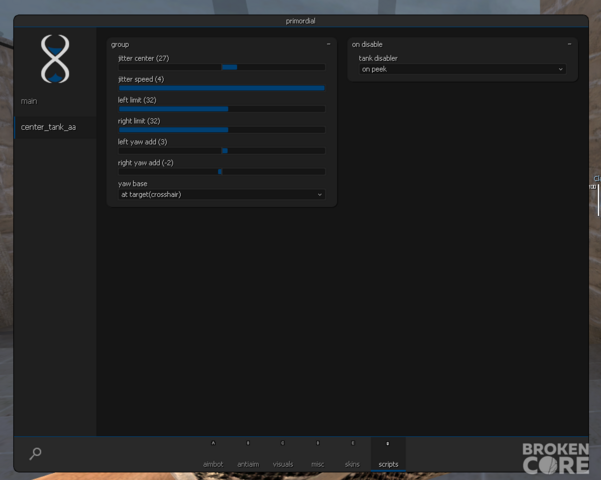Click the left yaw add (3) label

[x=142, y=142]
